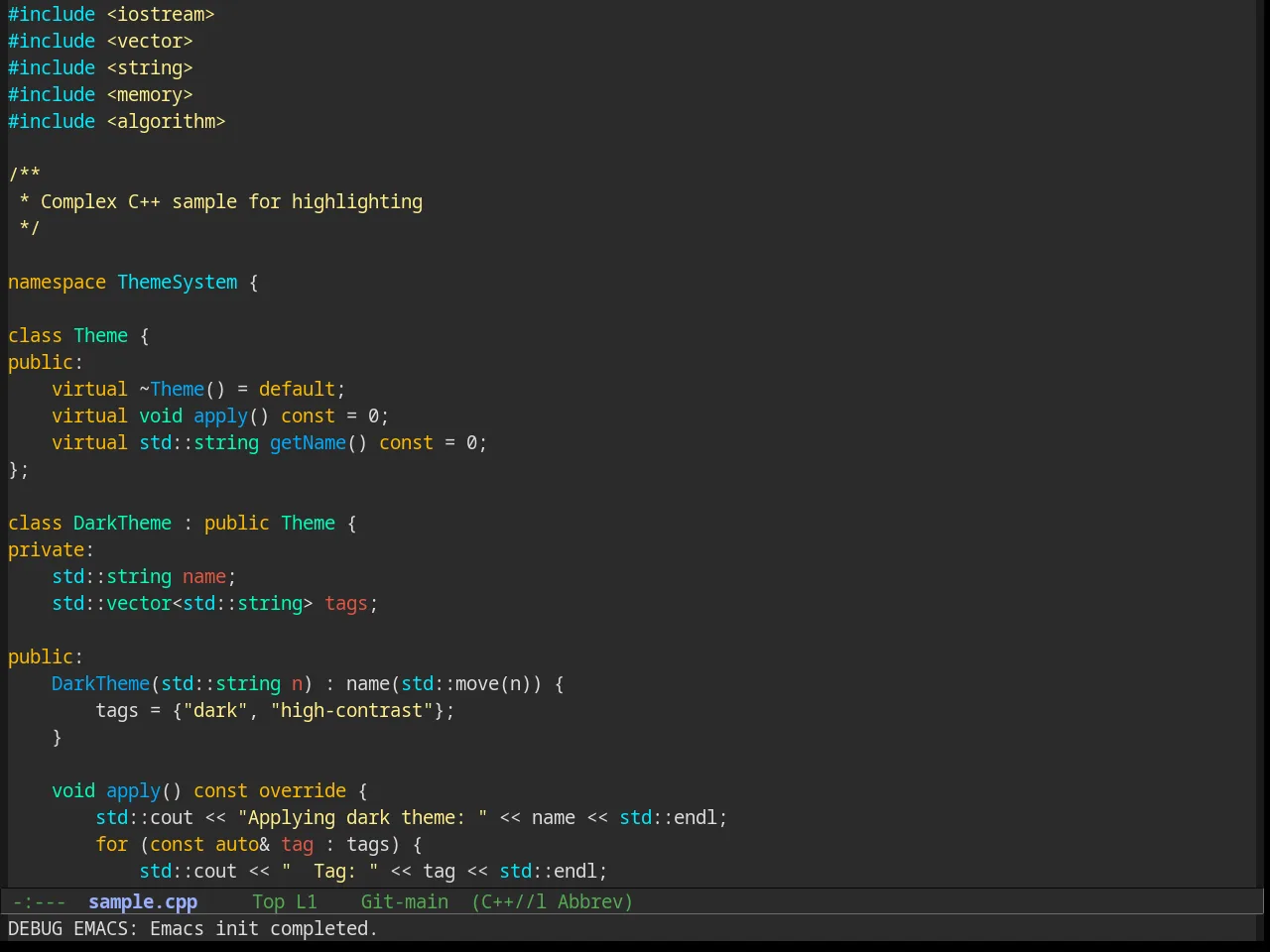Screen dimensions: 1270x952
Task: Click the string literal "high-contrast"
Action: (x=352, y=710)
